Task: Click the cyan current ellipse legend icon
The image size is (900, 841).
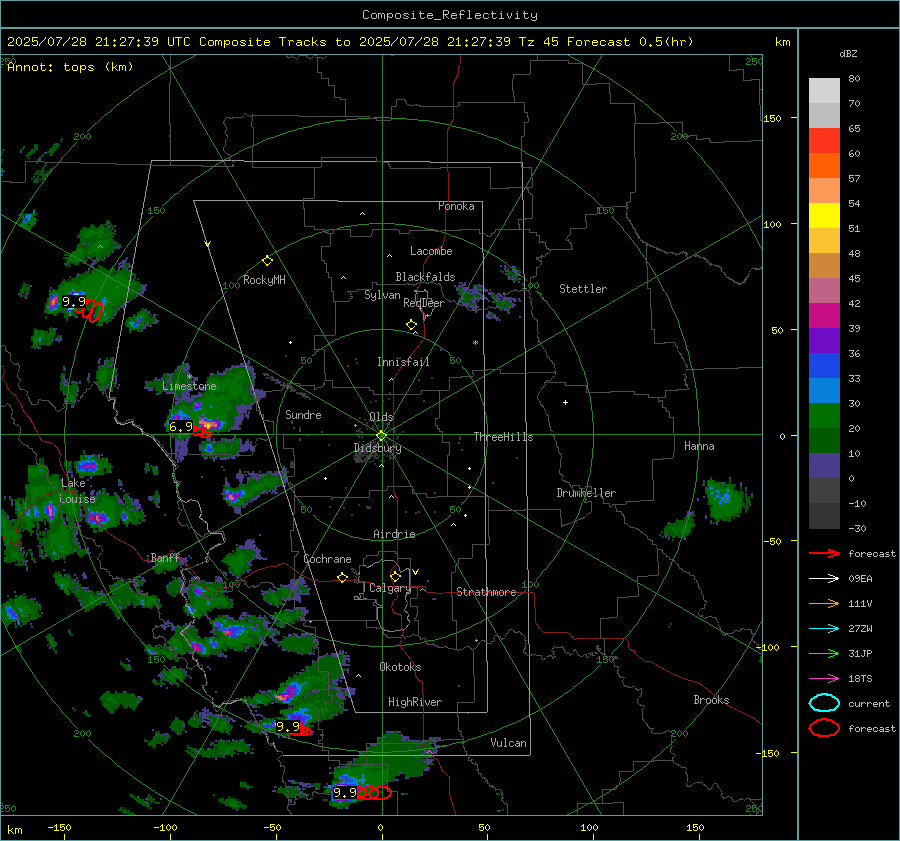Action: point(824,703)
